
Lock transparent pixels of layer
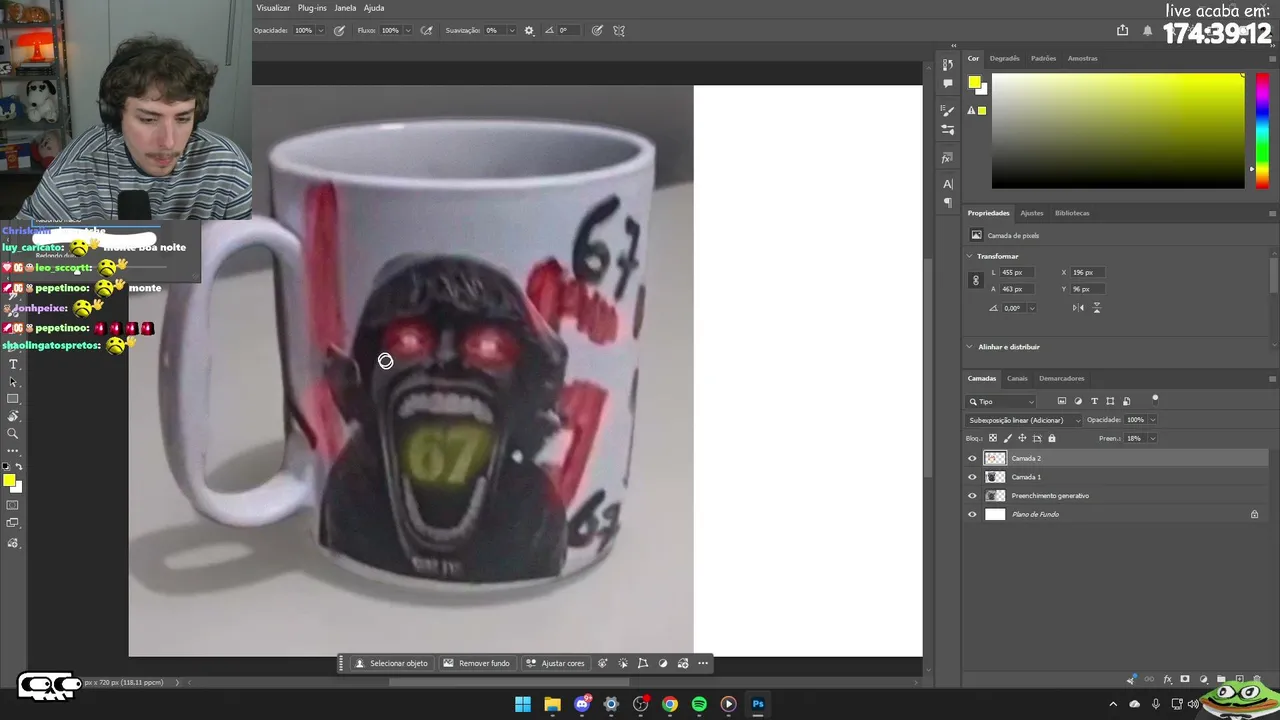pos(993,438)
